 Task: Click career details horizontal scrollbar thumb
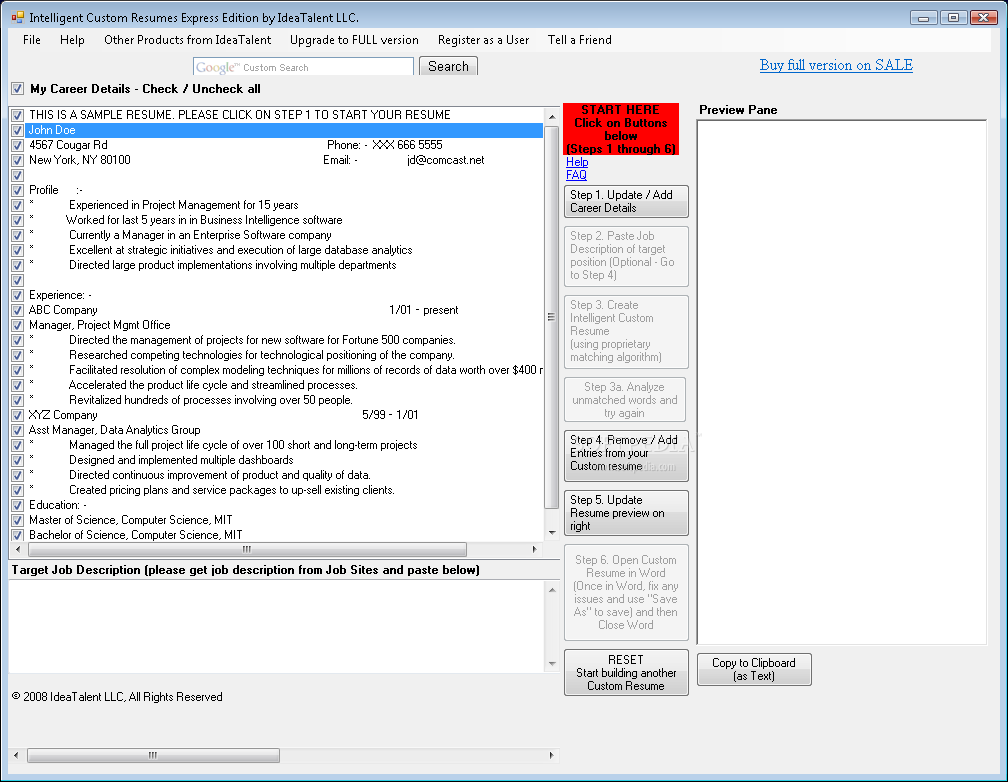(248, 550)
